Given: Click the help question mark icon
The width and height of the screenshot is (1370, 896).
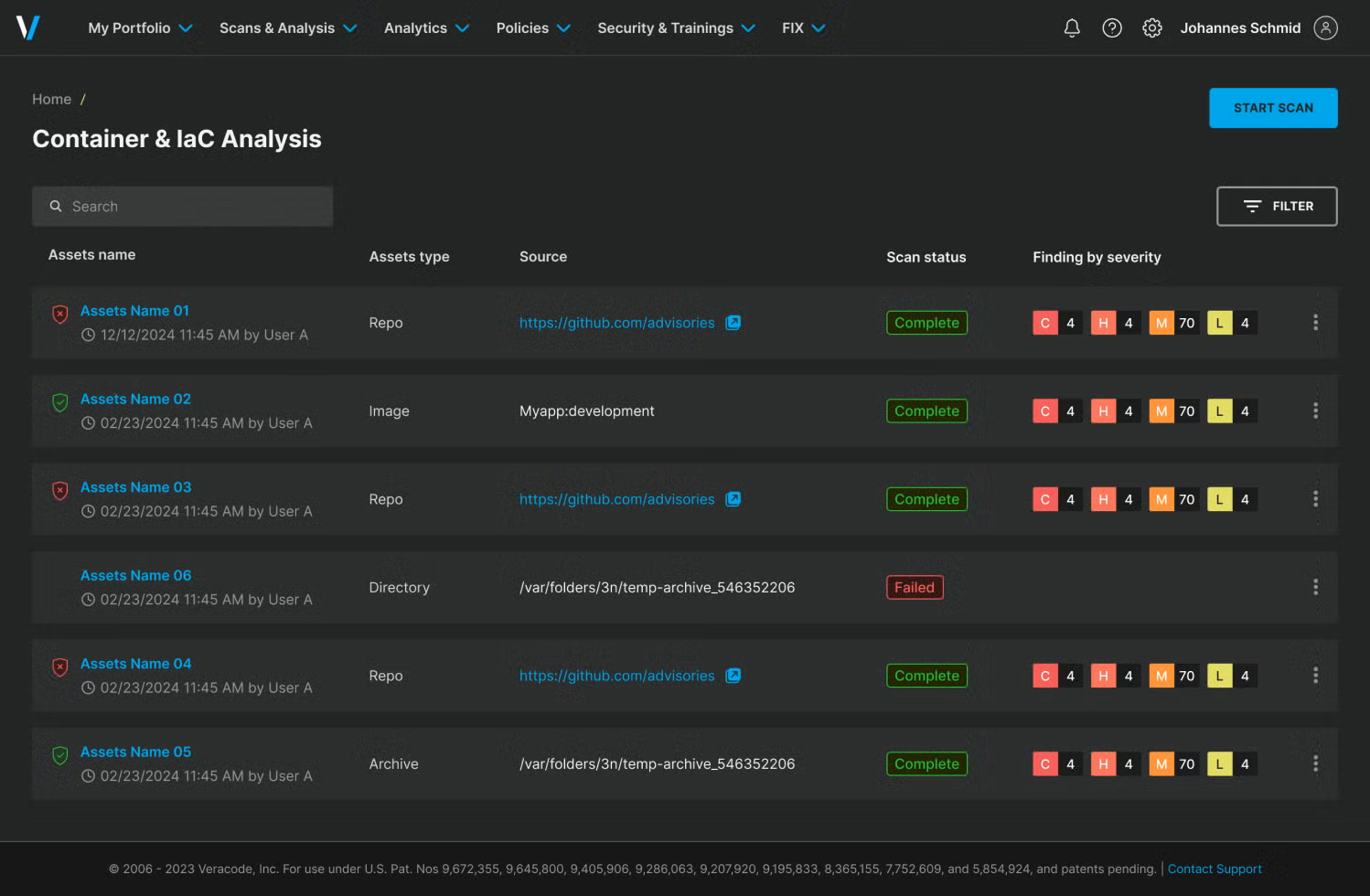Looking at the screenshot, I should (x=1112, y=27).
